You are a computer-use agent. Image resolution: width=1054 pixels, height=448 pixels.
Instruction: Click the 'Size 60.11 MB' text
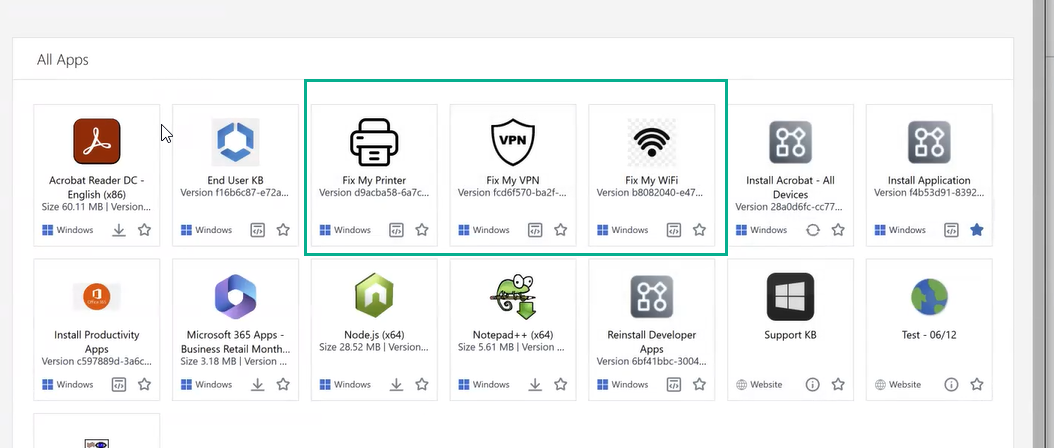click(x=71, y=207)
